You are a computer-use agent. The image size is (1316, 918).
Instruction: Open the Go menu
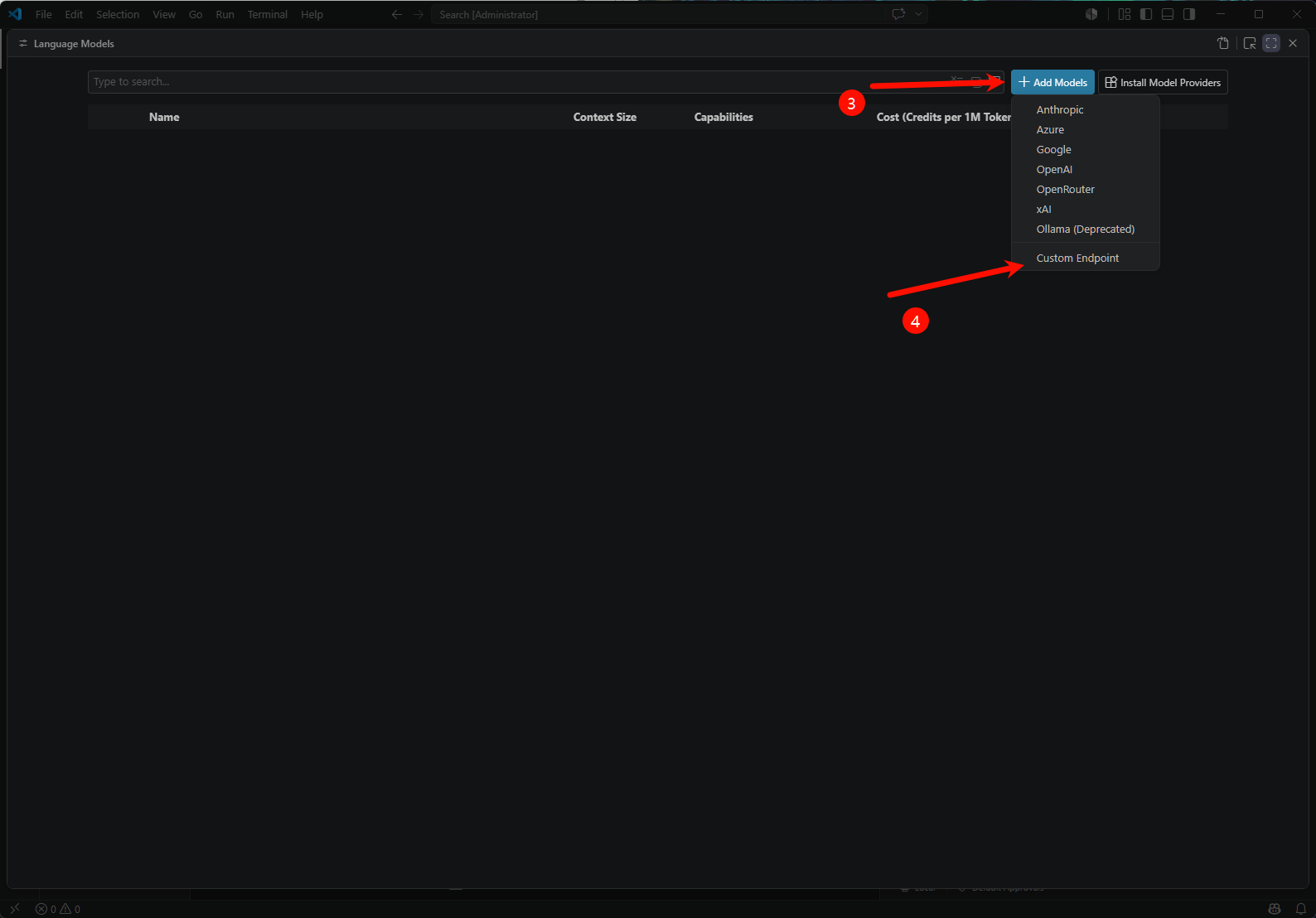point(196,14)
